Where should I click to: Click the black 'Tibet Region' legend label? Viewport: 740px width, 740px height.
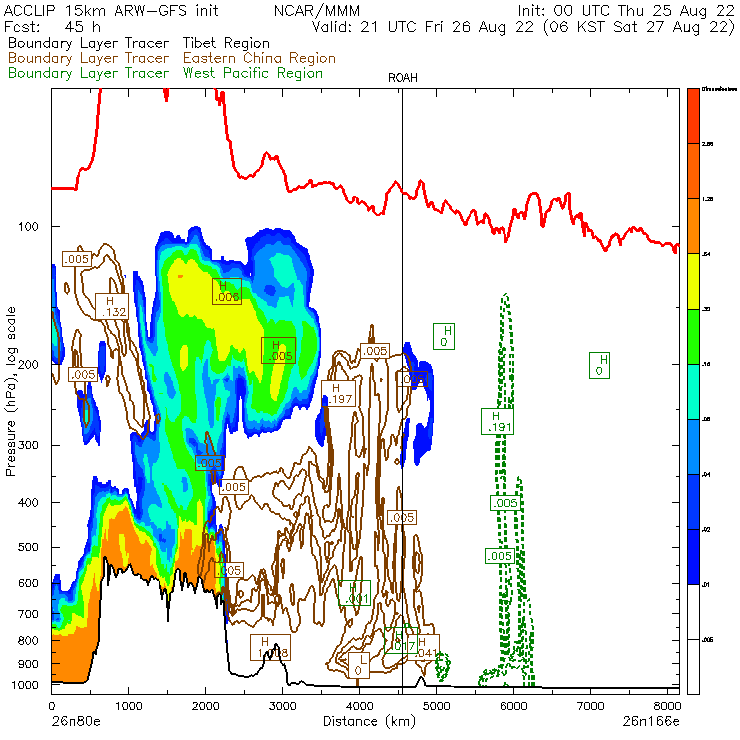coord(226,43)
